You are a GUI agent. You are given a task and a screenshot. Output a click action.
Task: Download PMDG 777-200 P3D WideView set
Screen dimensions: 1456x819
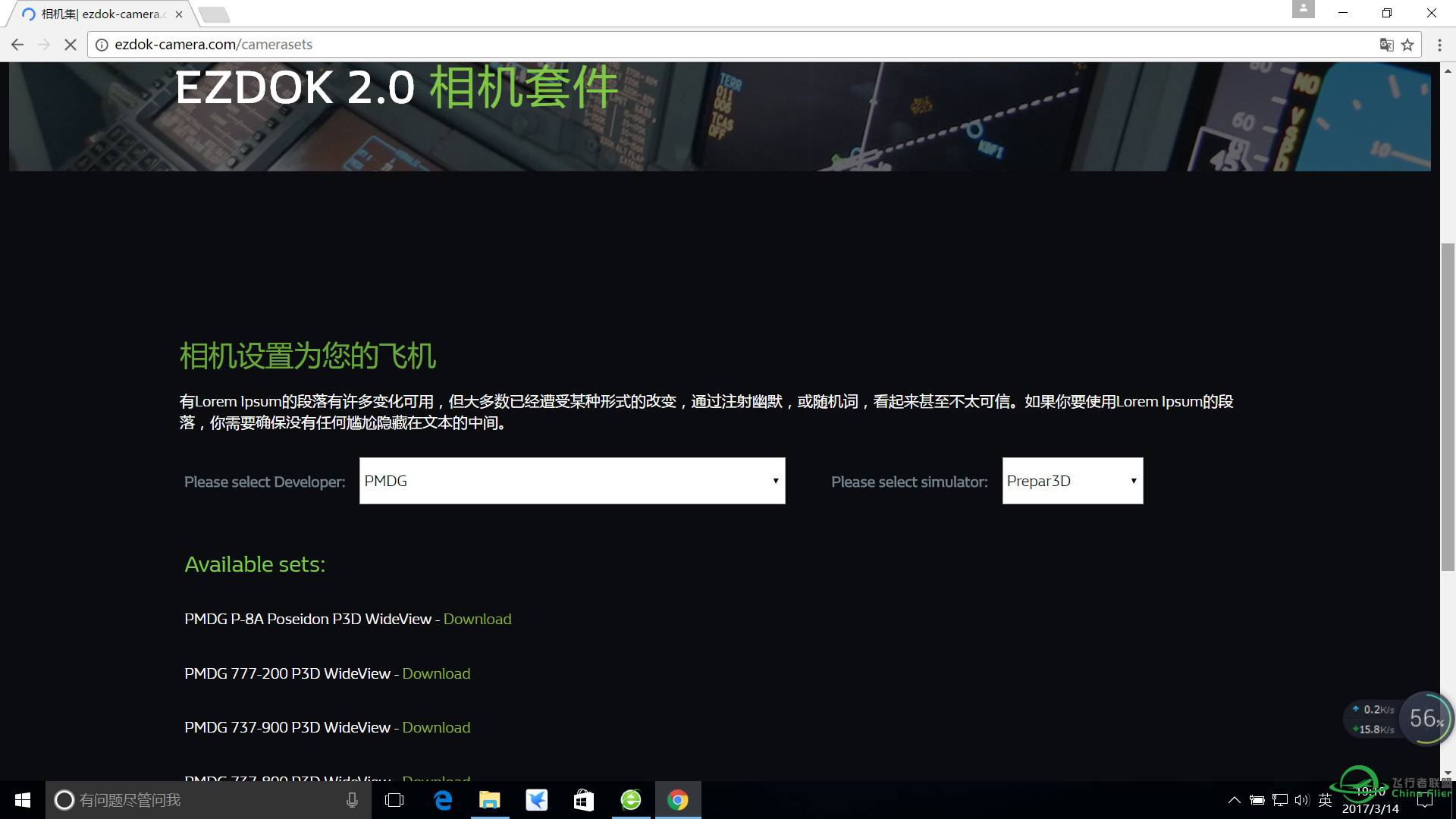pyautogui.click(x=436, y=673)
